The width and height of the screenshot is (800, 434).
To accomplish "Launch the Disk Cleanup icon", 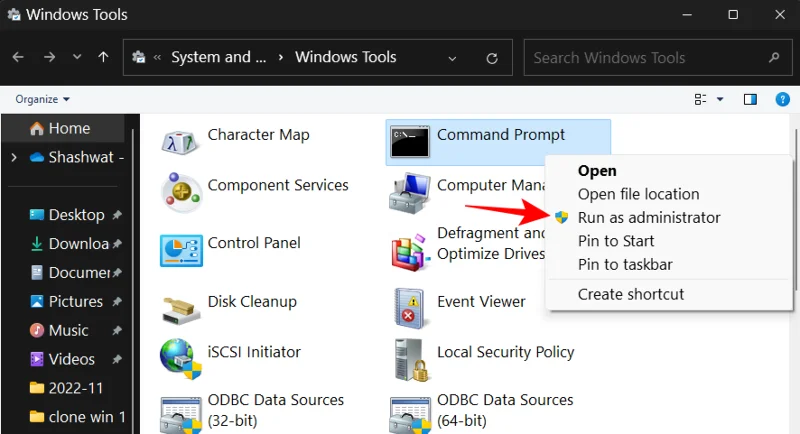I will (x=180, y=306).
